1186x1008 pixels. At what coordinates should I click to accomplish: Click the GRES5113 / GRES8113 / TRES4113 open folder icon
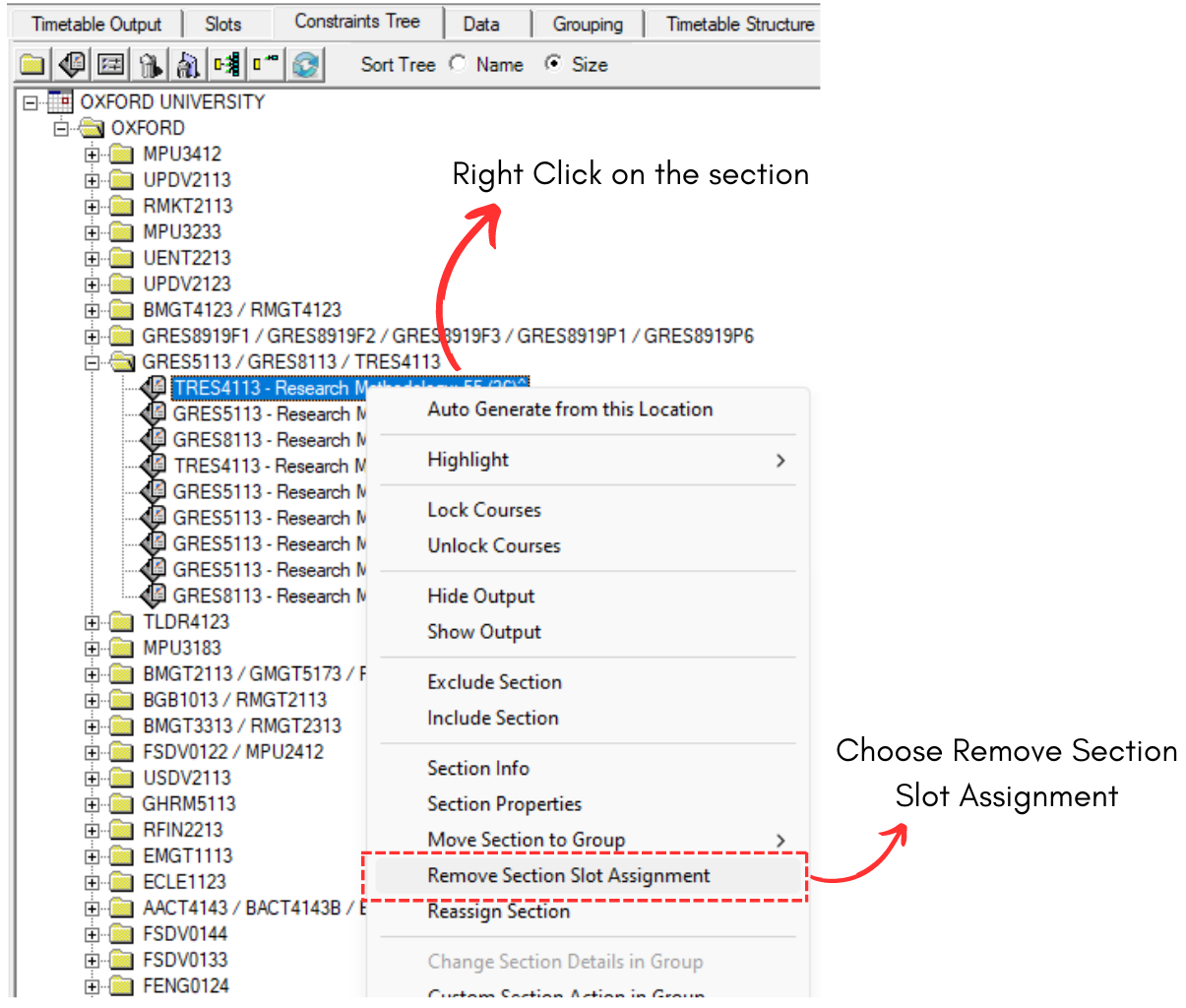pyautogui.click(x=121, y=362)
